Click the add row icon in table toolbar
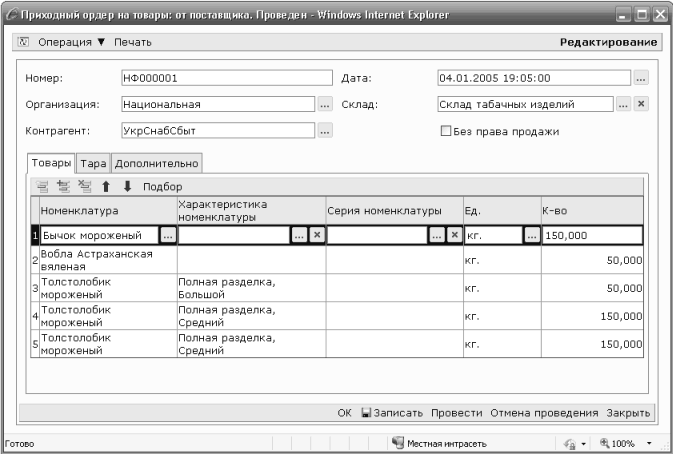 point(42,187)
